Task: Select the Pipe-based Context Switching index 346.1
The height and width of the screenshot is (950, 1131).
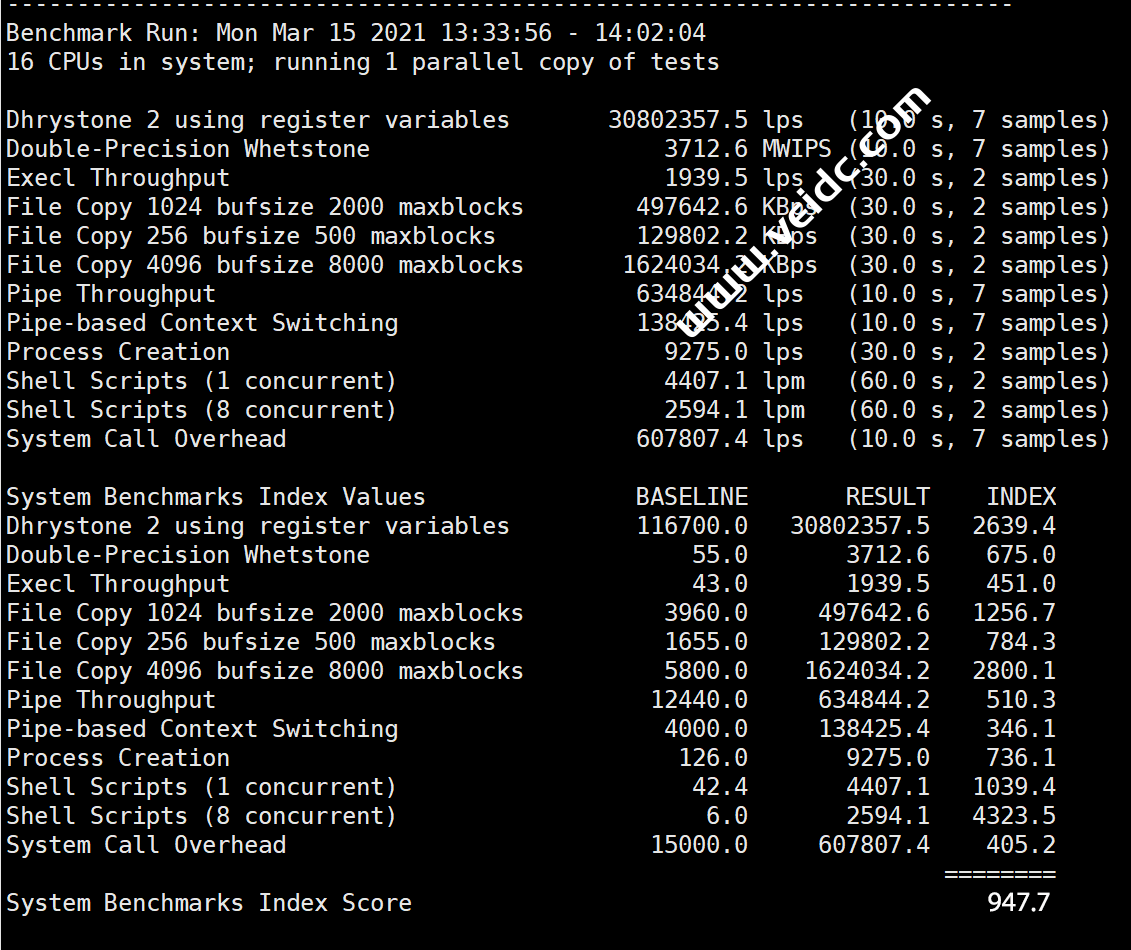Action: (1021, 729)
